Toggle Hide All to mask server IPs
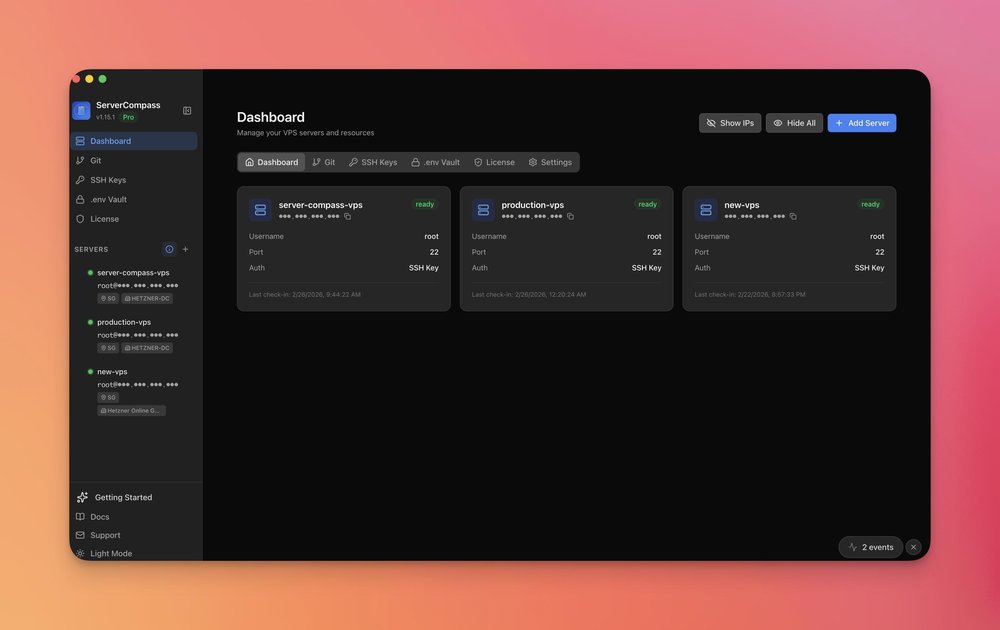The height and width of the screenshot is (630, 1000). (794, 122)
